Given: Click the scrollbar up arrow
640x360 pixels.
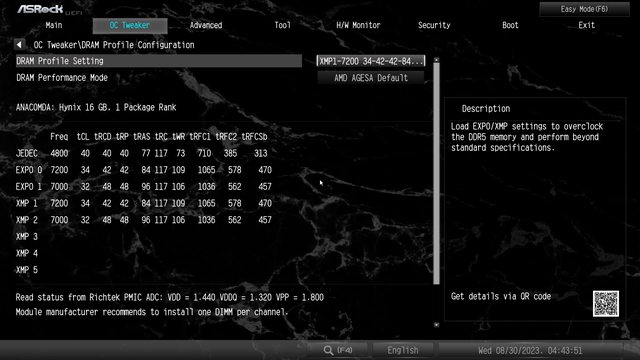Looking at the screenshot, I should [436, 60].
